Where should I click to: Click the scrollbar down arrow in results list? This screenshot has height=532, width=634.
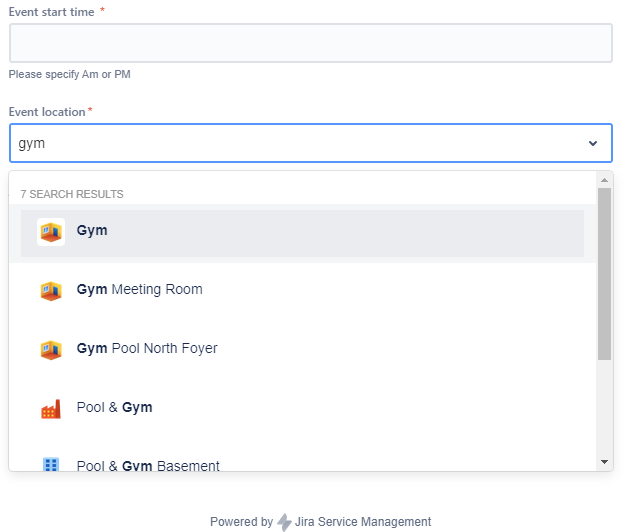point(604,462)
